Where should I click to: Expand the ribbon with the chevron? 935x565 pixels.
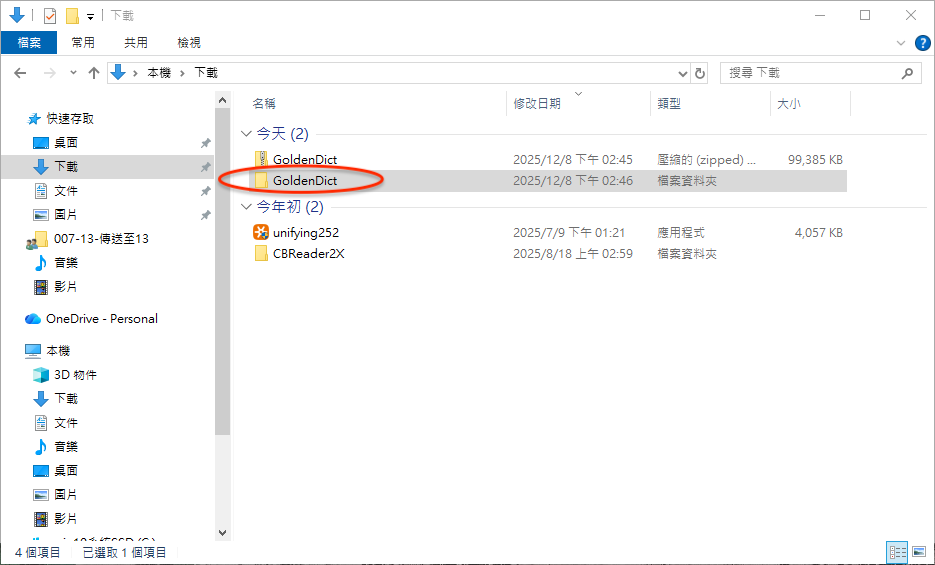click(x=900, y=43)
